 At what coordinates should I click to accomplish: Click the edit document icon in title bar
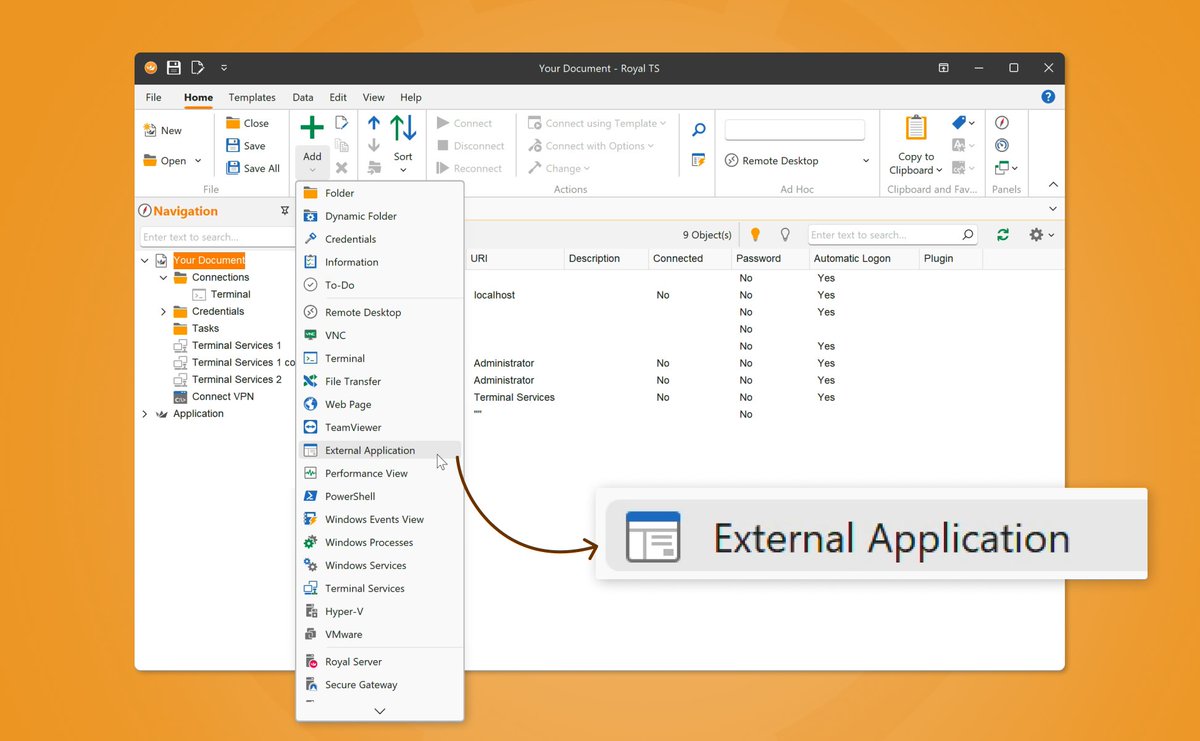198,68
